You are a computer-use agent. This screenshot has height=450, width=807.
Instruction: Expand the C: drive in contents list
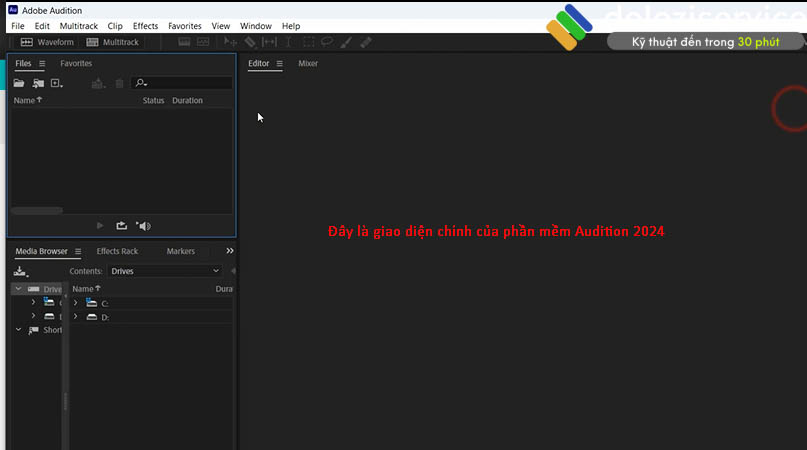click(x=75, y=303)
